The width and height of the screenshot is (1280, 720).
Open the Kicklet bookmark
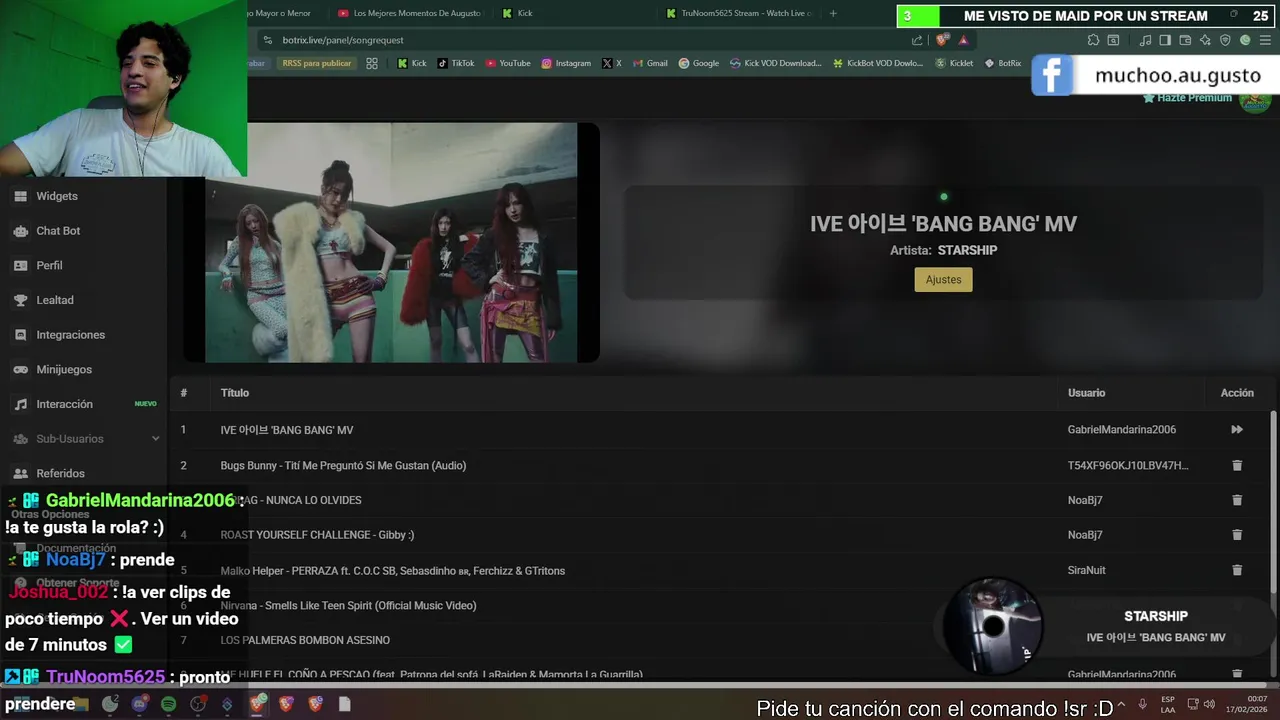pos(954,63)
